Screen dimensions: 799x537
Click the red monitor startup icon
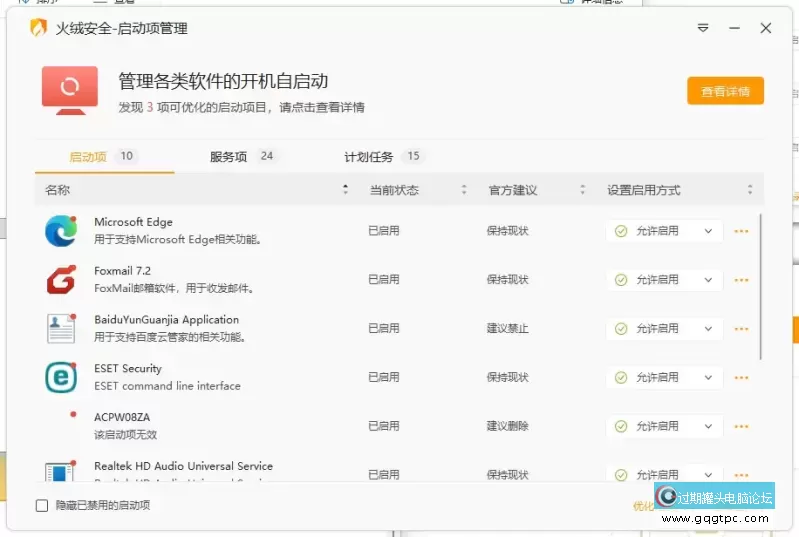(70, 90)
